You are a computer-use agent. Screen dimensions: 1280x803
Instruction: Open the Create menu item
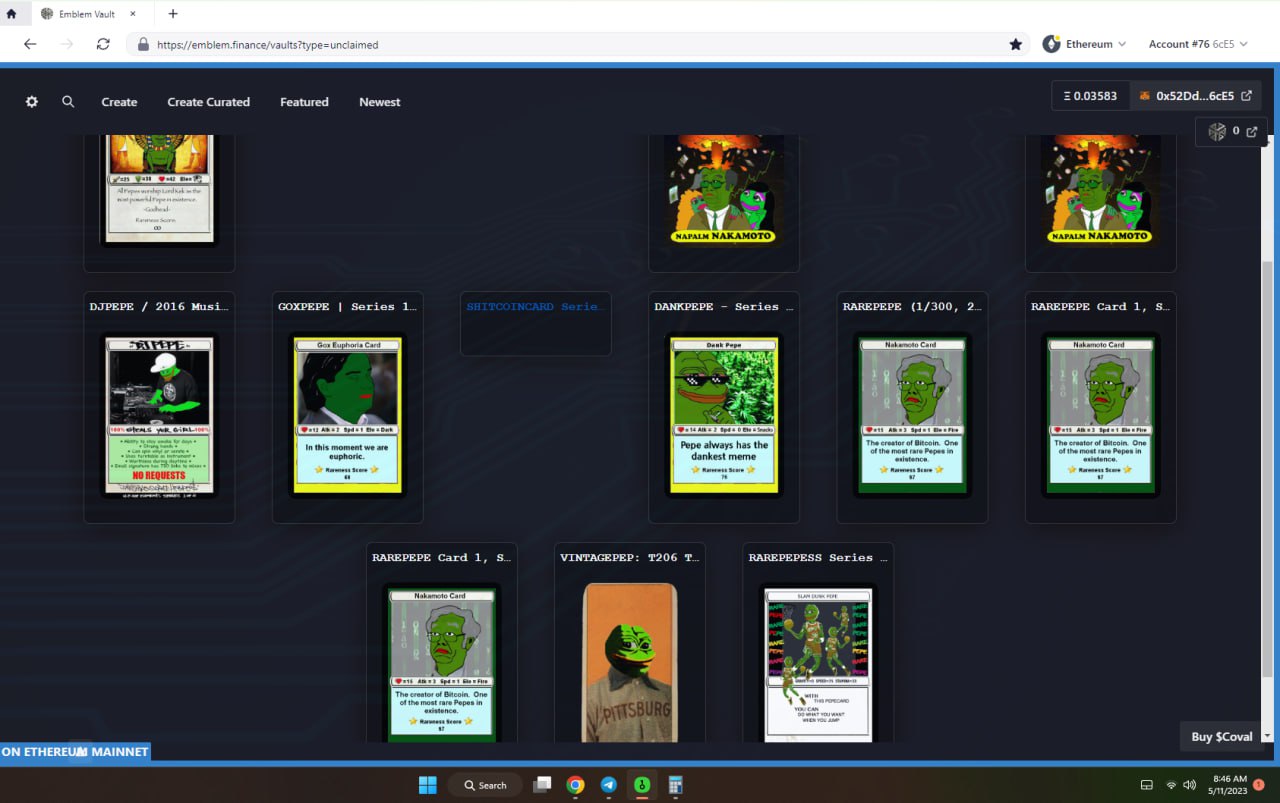click(119, 102)
